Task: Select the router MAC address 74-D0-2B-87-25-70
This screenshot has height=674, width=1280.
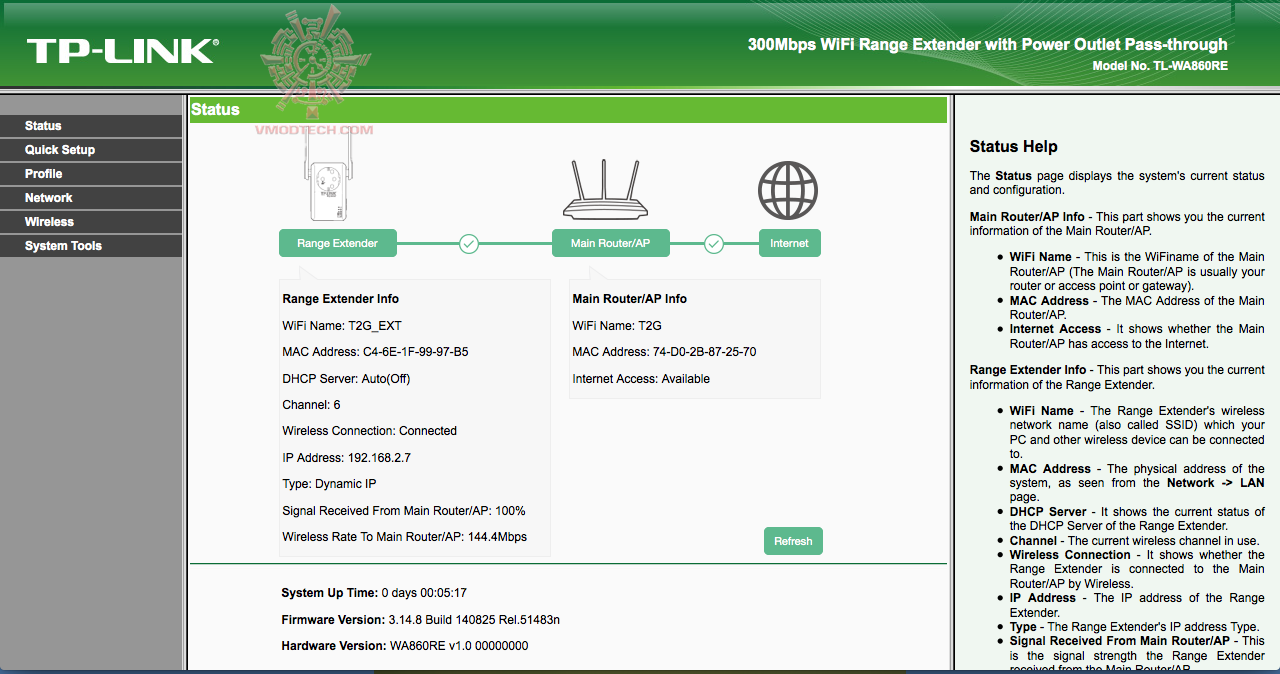Action: pyautogui.click(x=704, y=352)
